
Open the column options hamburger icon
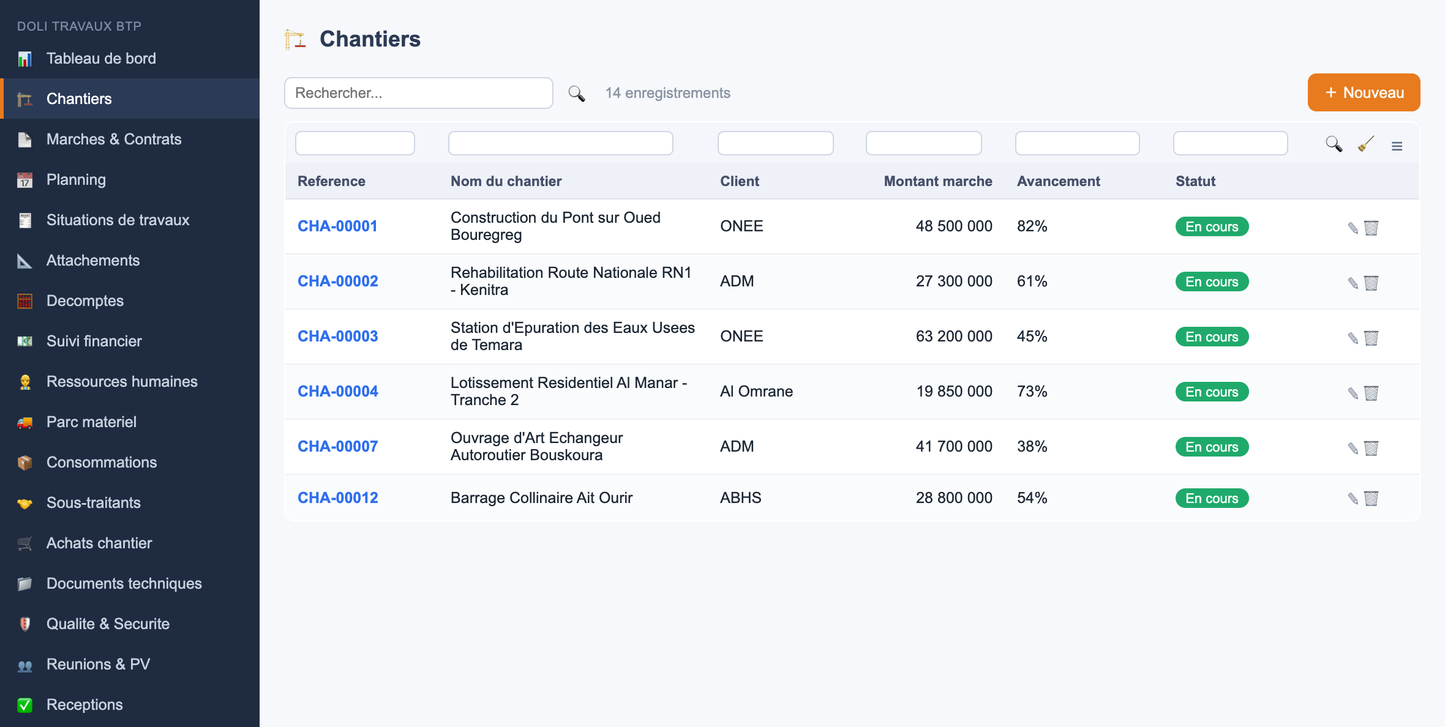[x=1397, y=146]
